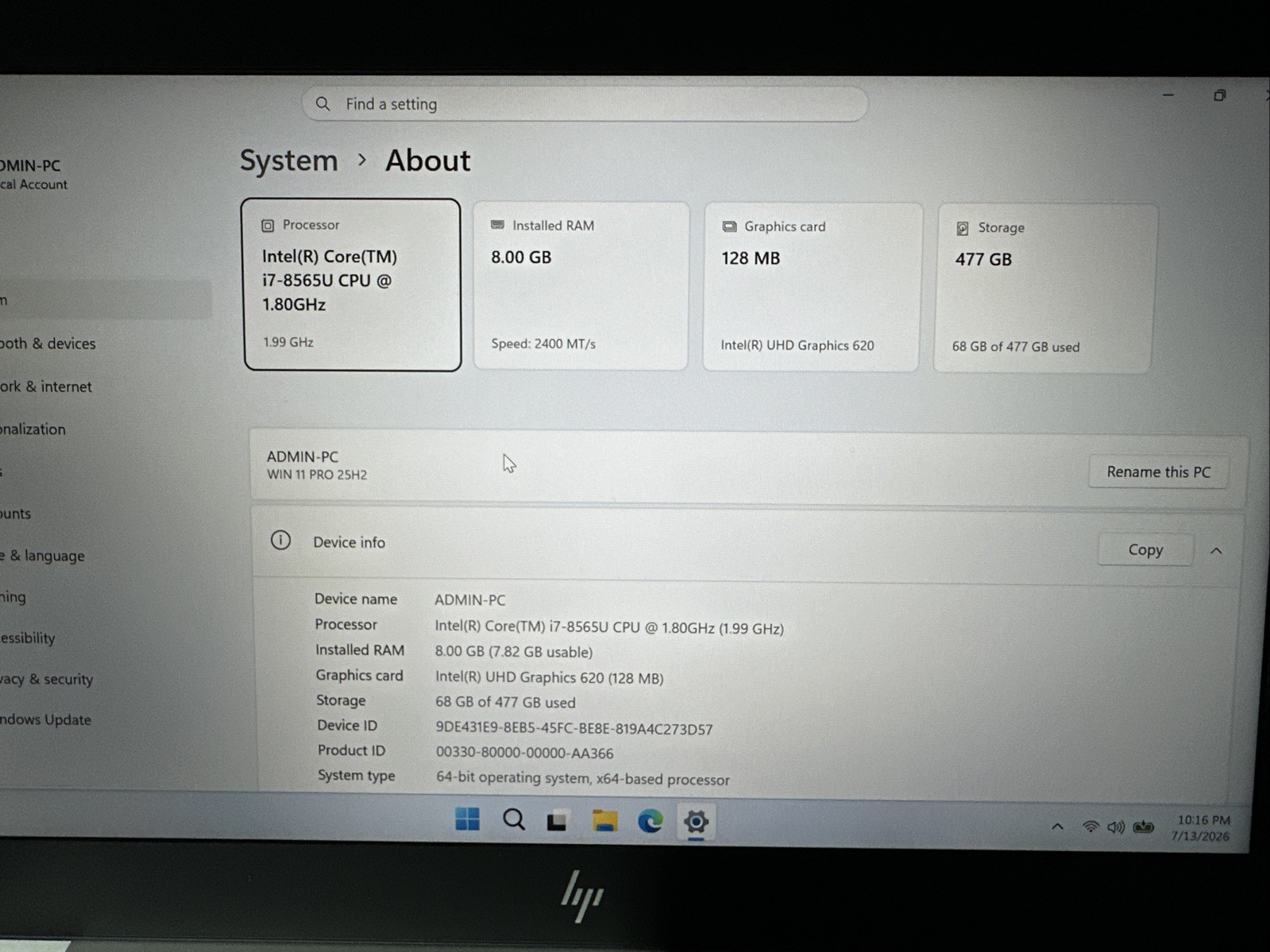Screen dimensions: 1270x952
Task: Click the Storage drive icon
Action: [962, 229]
